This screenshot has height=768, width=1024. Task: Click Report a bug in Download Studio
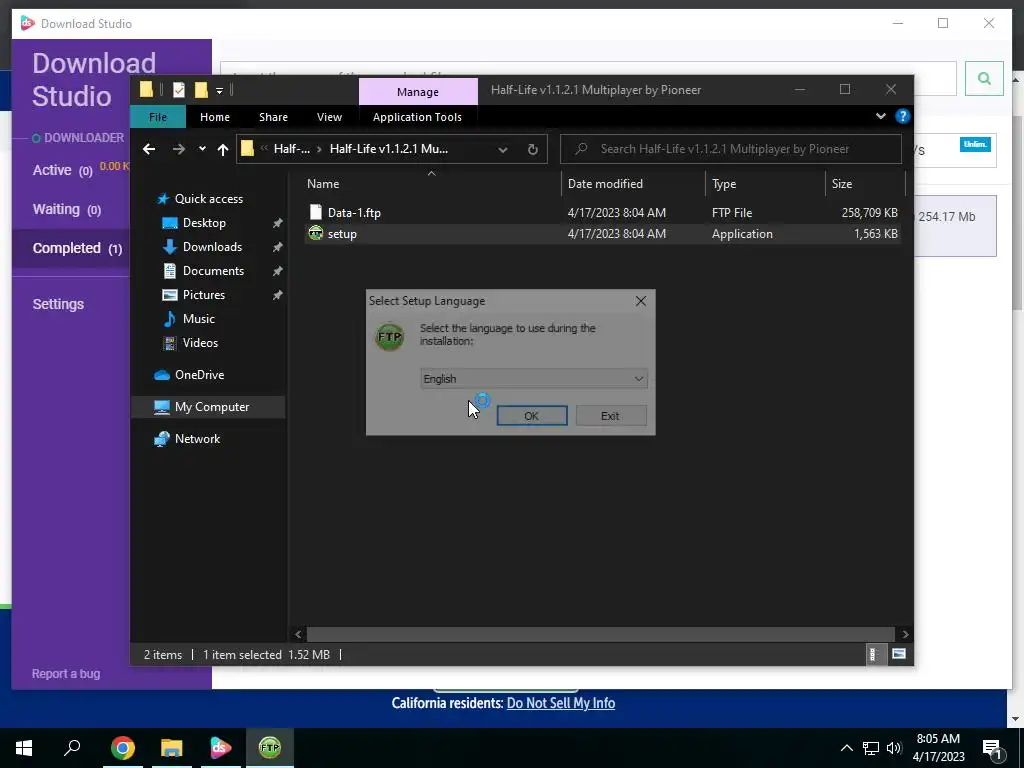click(x=66, y=673)
